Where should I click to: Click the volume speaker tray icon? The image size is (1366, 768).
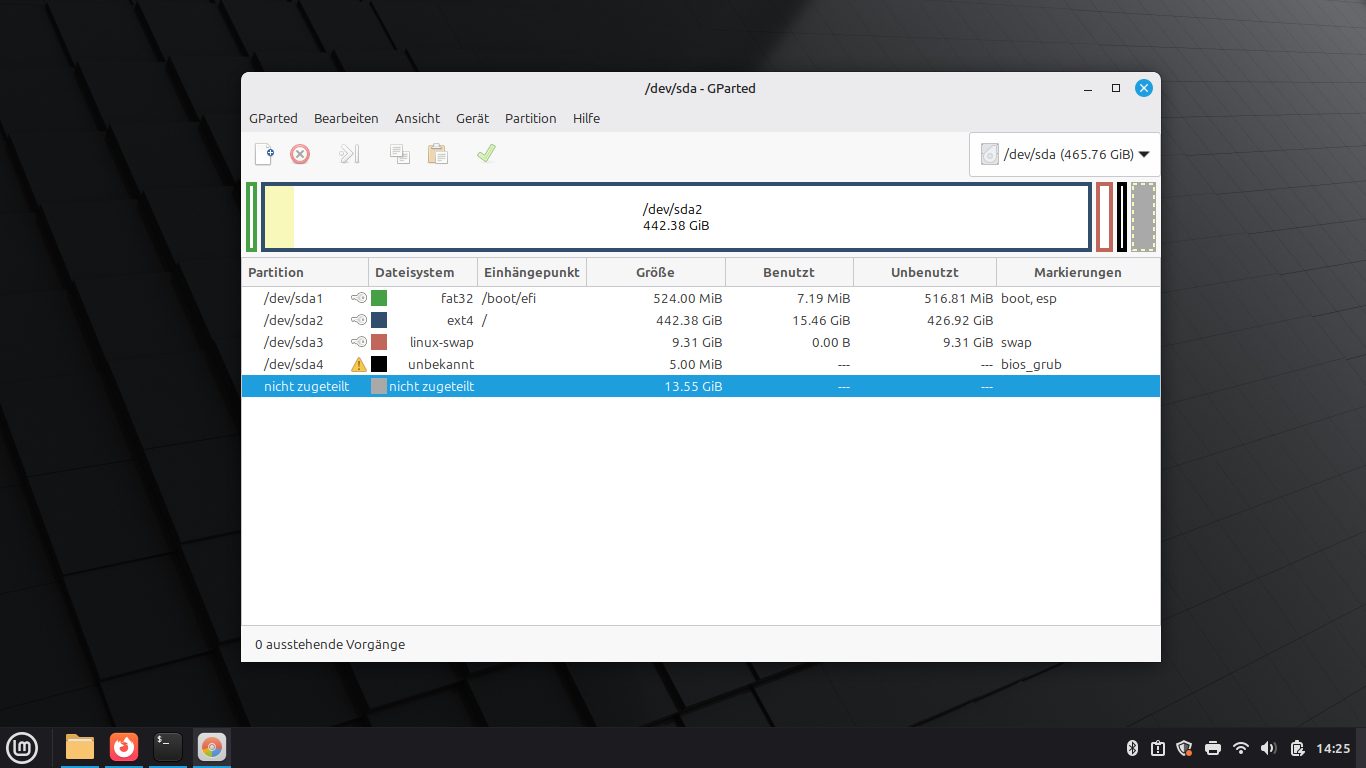pos(1269,747)
